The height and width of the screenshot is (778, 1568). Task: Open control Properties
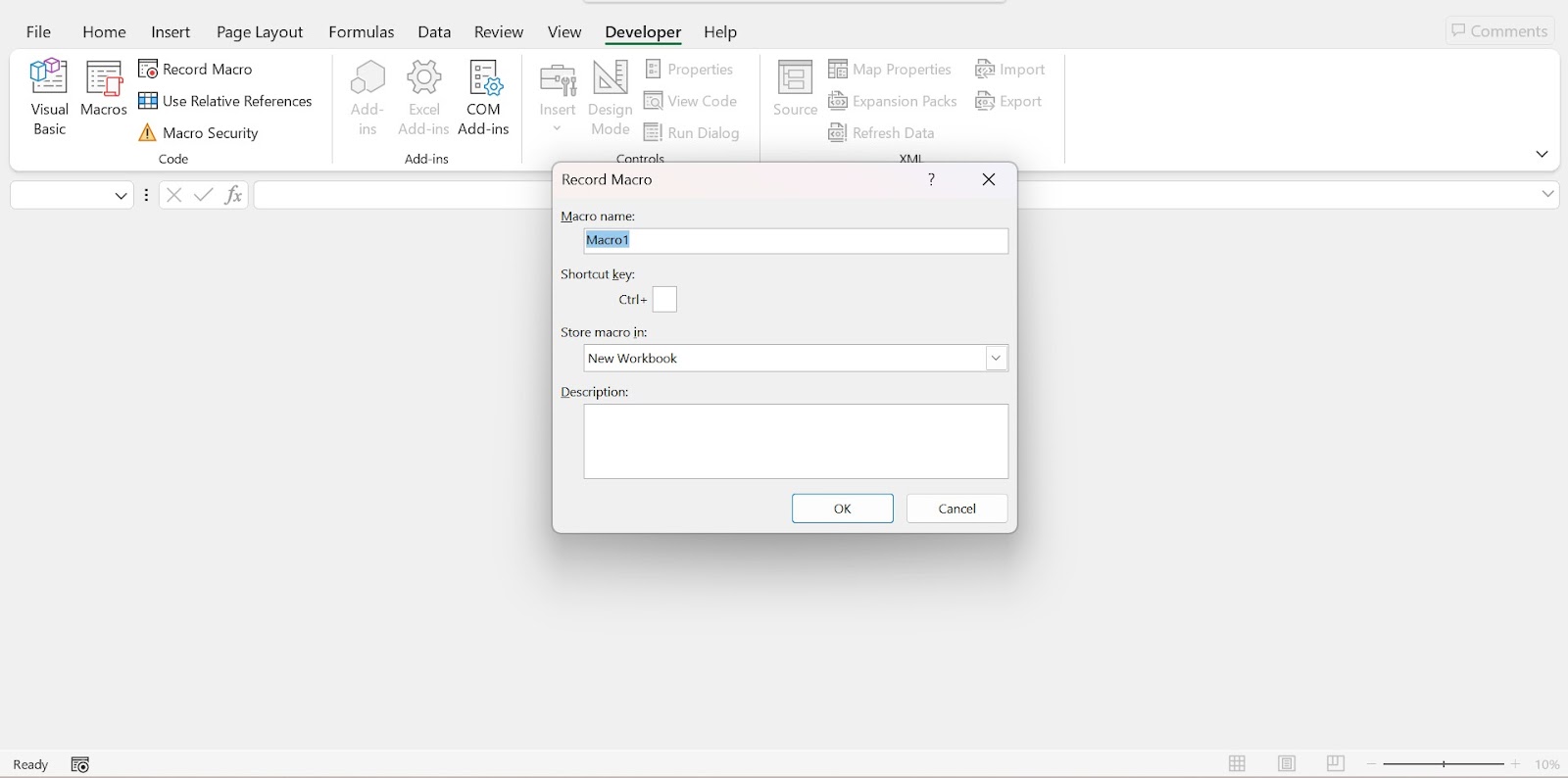point(689,69)
